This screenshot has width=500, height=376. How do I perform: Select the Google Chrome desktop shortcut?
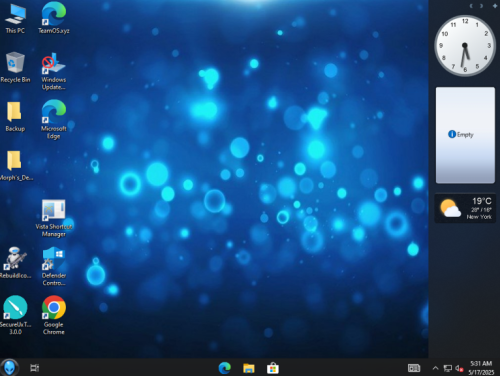pyautogui.click(x=54, y=315)
